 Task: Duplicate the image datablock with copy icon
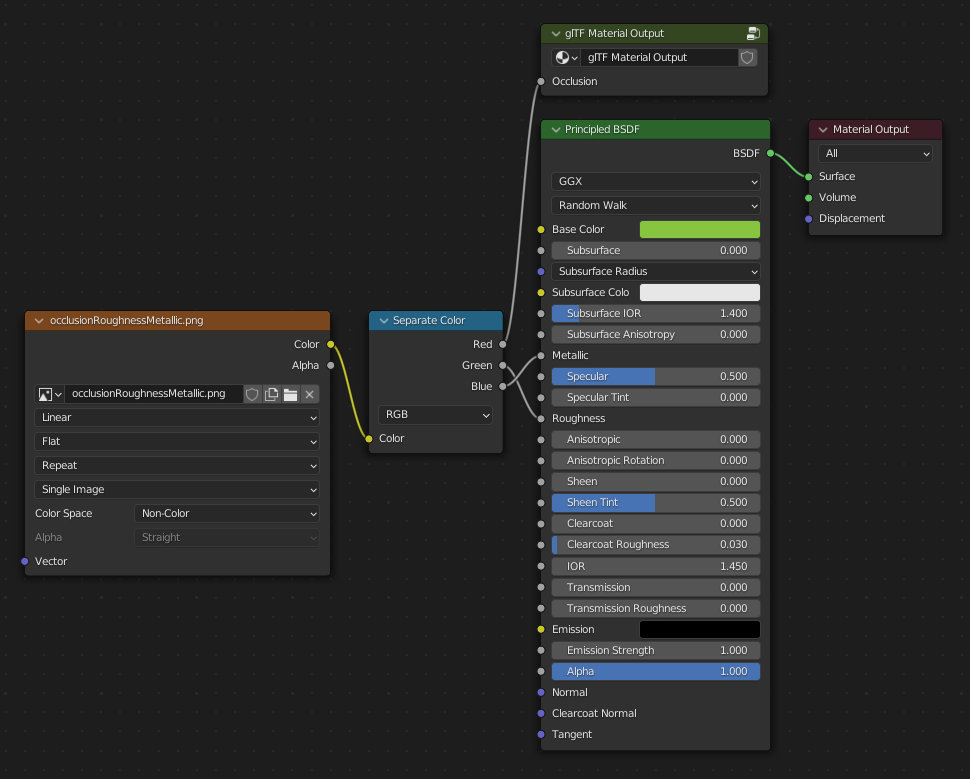click(271, 394)
